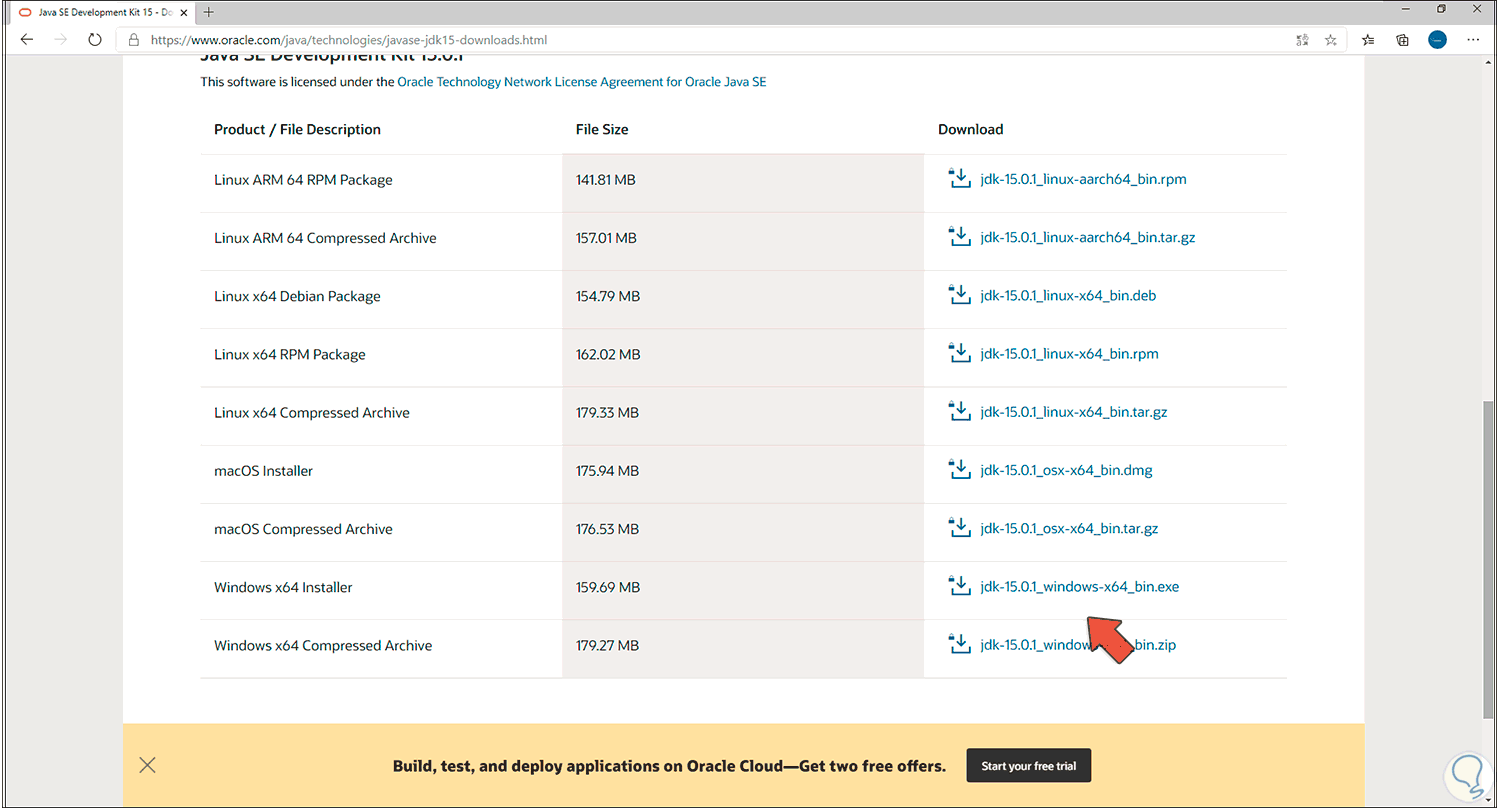The image size is (1500, 808).
Task: Download jdk-15.0.1_linux-aarch64_bin.tar.gz link
Action: 1088,238
